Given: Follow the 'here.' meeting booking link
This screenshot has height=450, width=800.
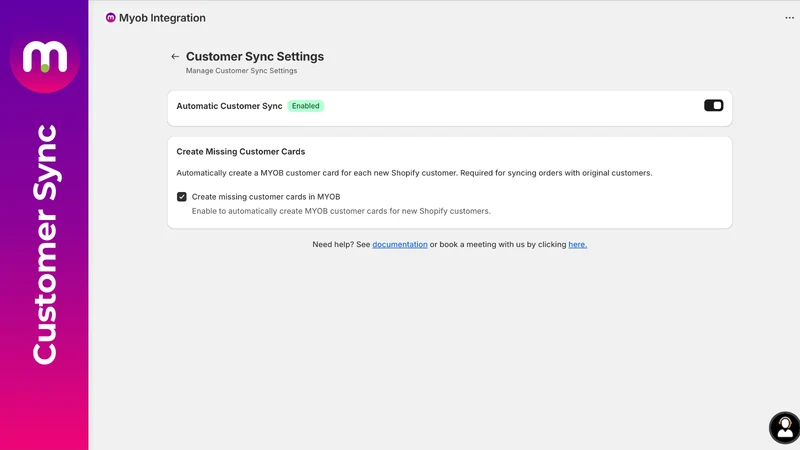Looking at the screenshot, I should pyautogui.click(x=578, y=244).
